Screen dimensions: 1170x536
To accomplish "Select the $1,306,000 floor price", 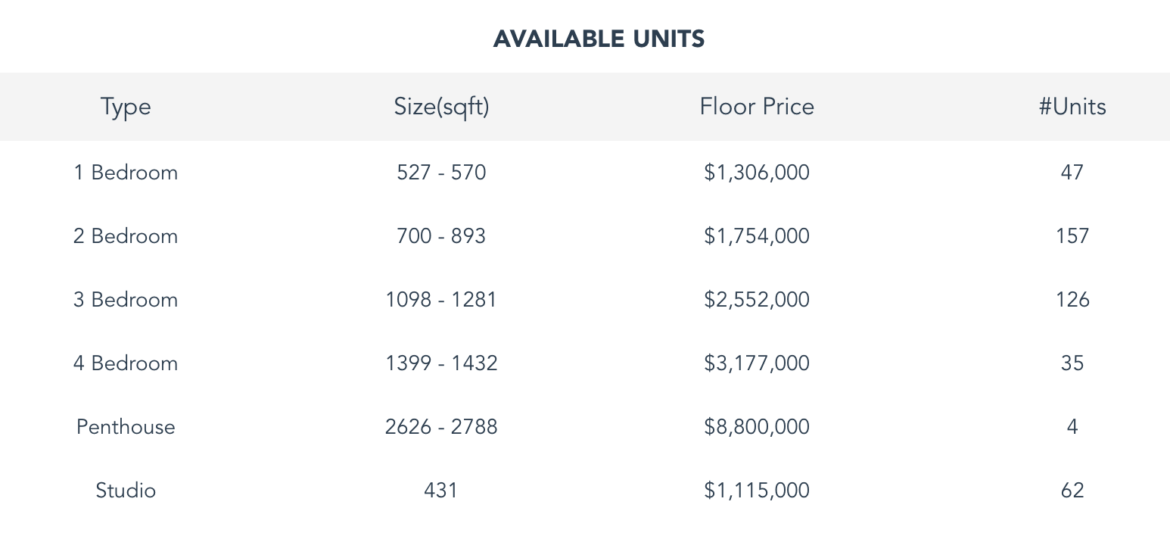I will tap(757, 172).
